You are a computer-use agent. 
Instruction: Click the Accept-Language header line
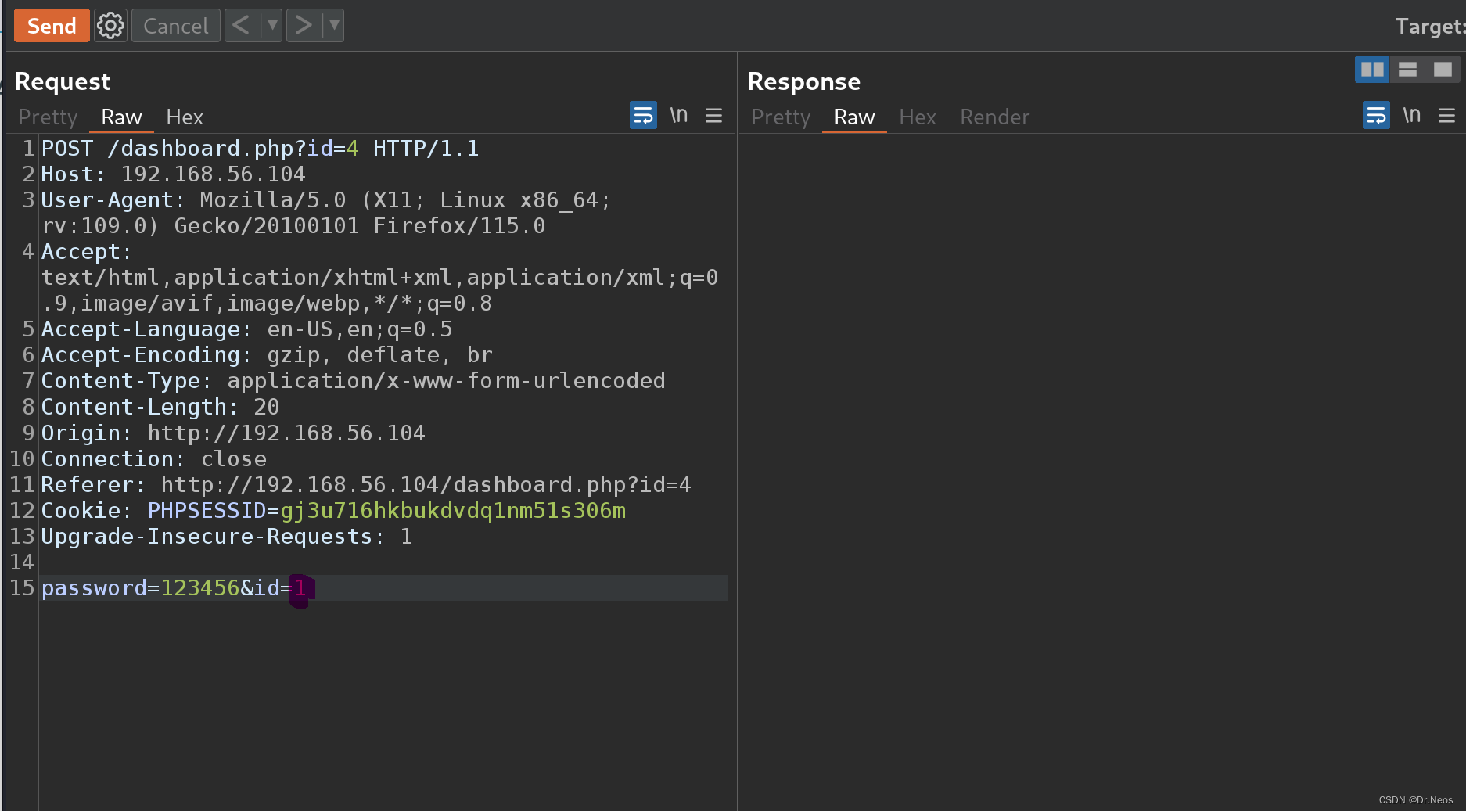coord(246,329)
